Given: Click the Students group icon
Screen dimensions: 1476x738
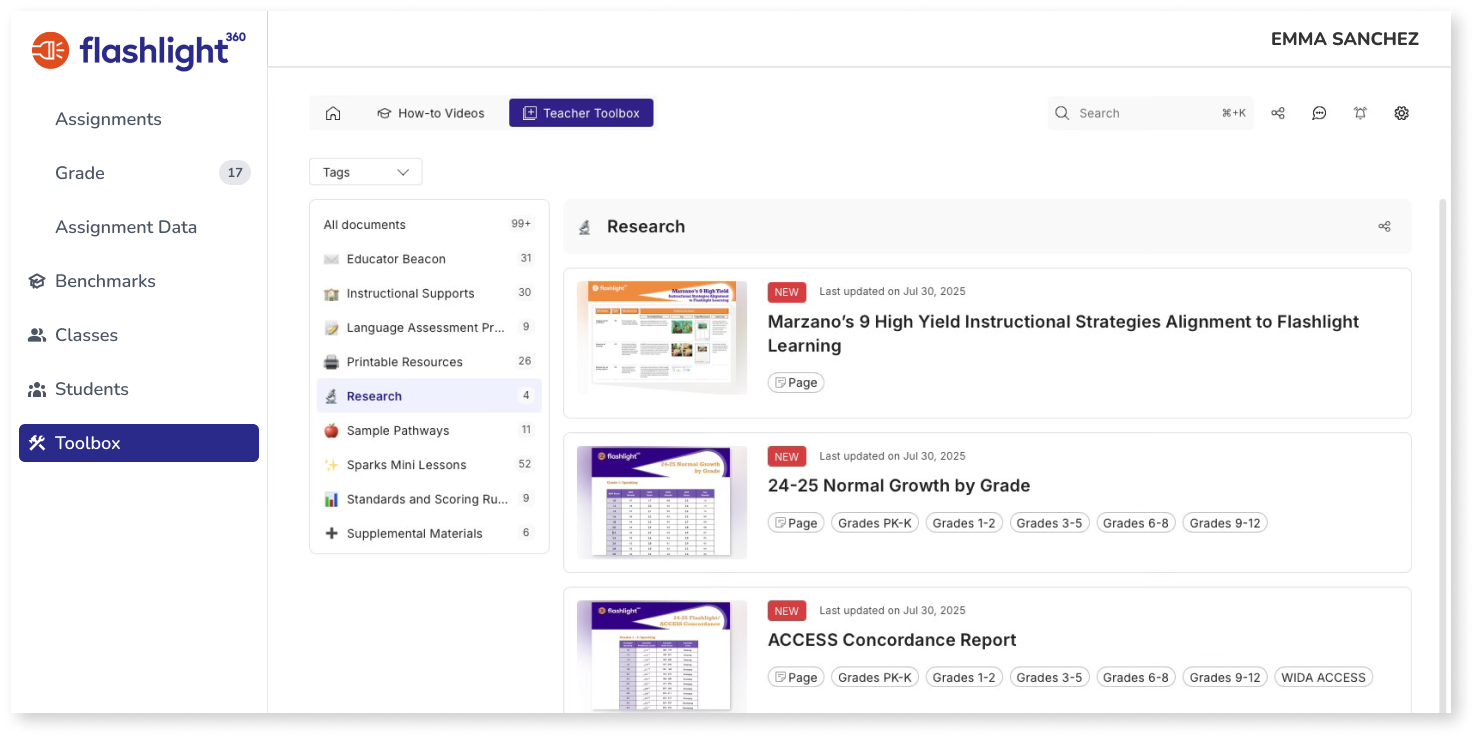Looking at the screenshot, I should coord(37,389).
